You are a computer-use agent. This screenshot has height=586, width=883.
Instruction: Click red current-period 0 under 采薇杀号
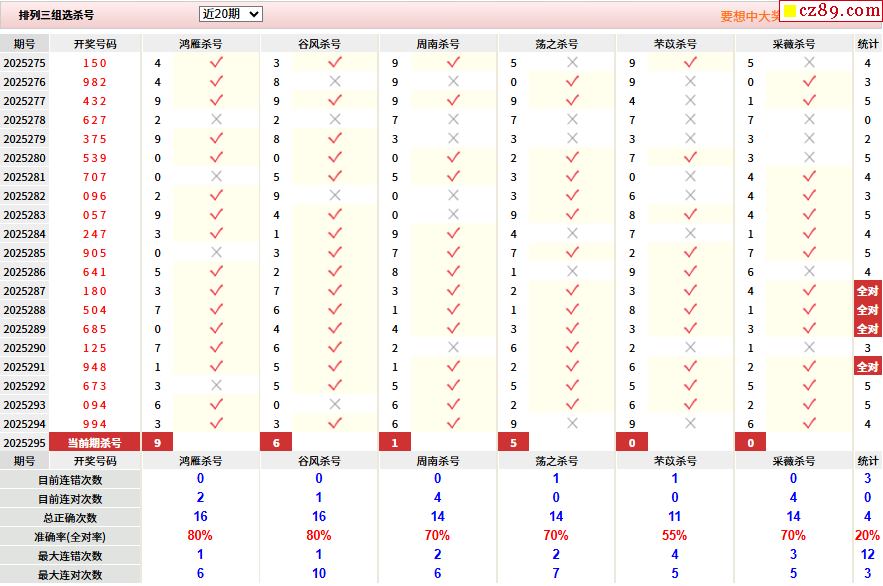tap(751, 442)
